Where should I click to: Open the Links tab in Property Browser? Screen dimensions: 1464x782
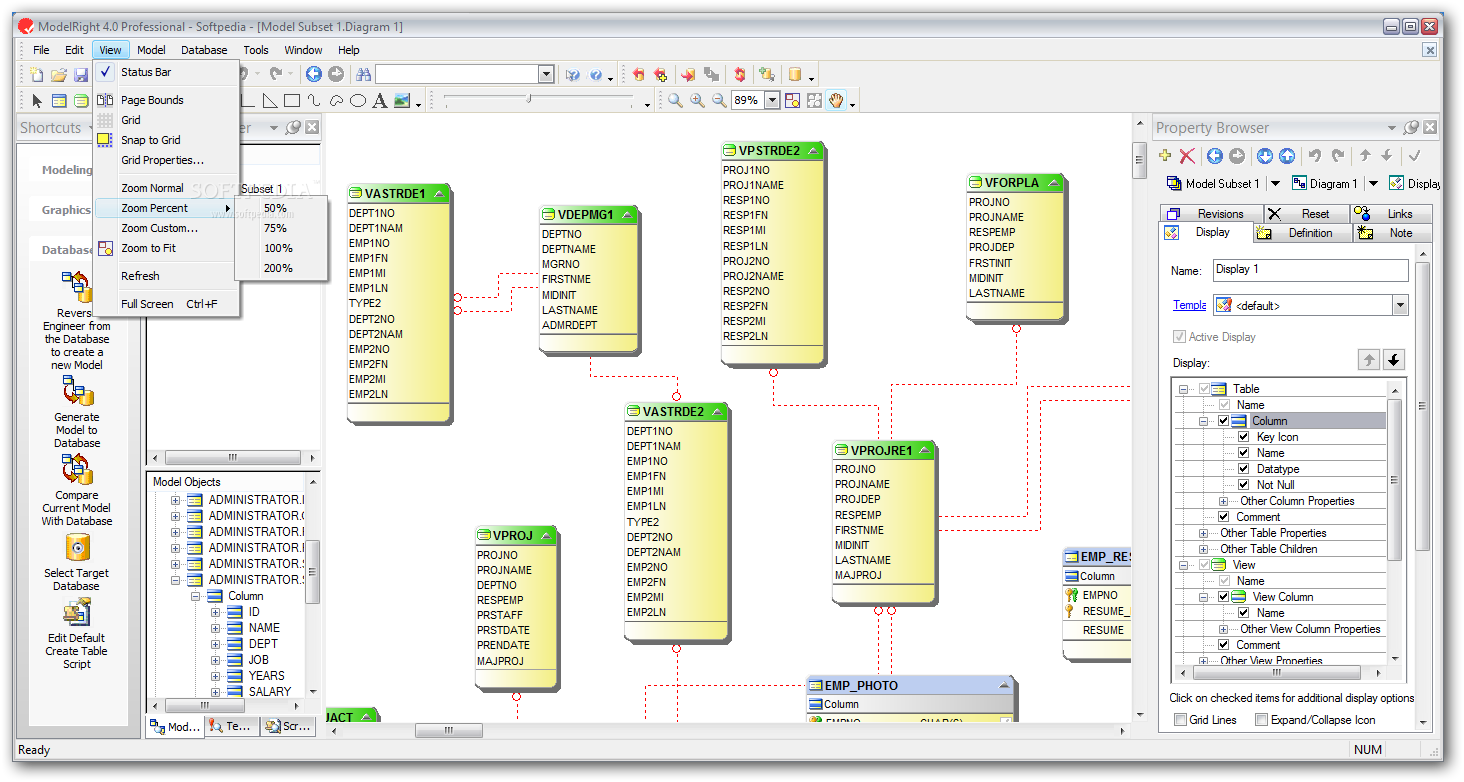tap(1392, 214)
